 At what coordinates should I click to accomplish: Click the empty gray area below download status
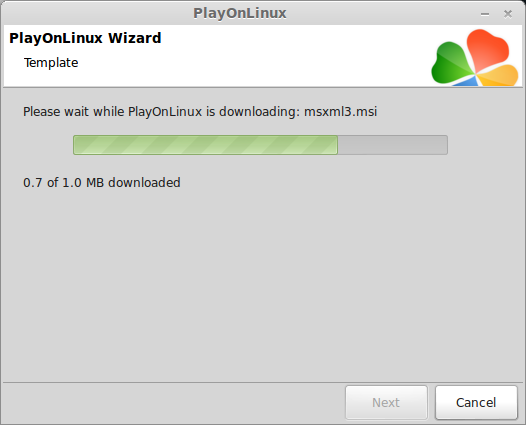coord(263,285)
